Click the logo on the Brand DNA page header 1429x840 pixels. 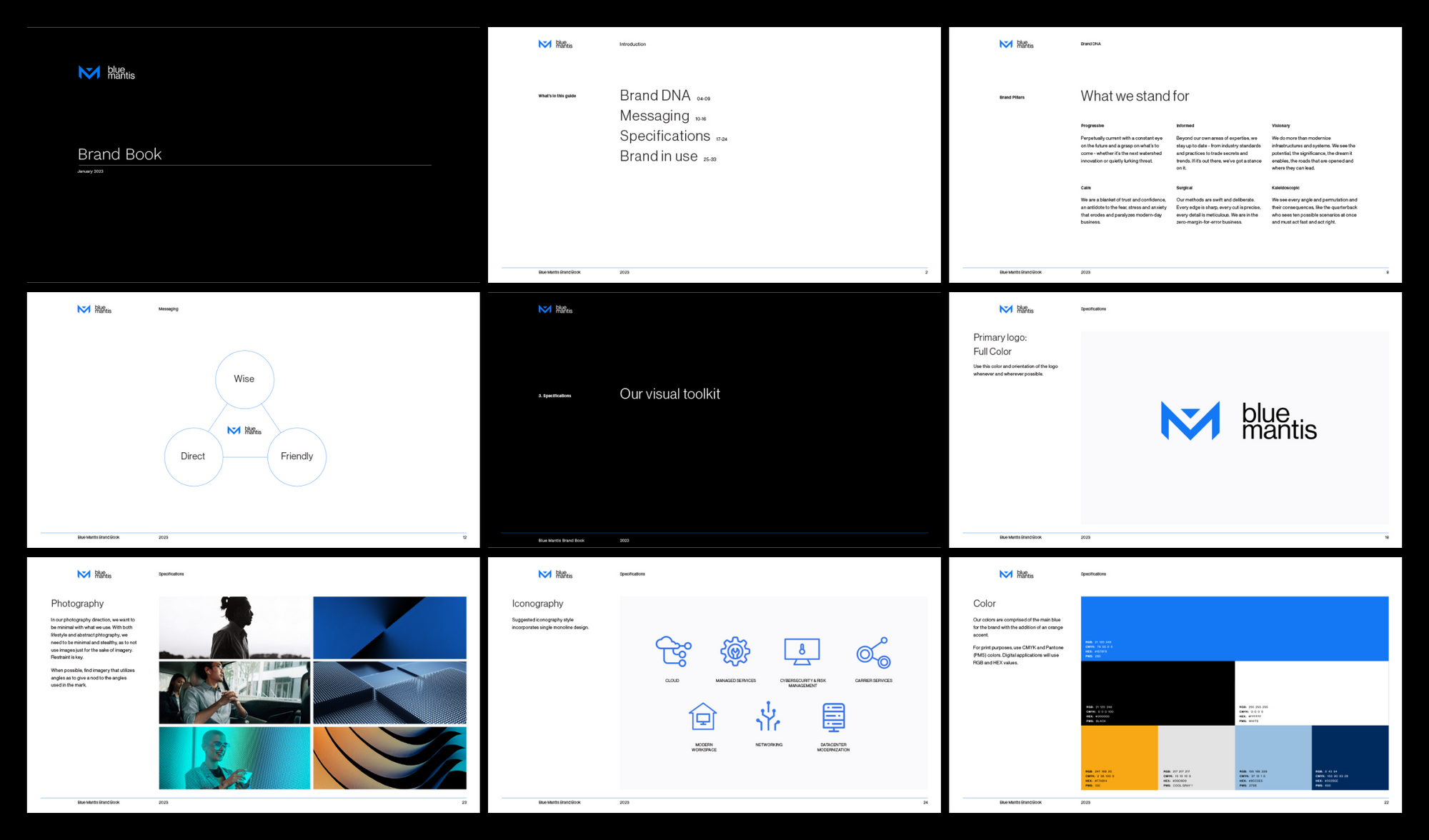tap(1016, 44)
